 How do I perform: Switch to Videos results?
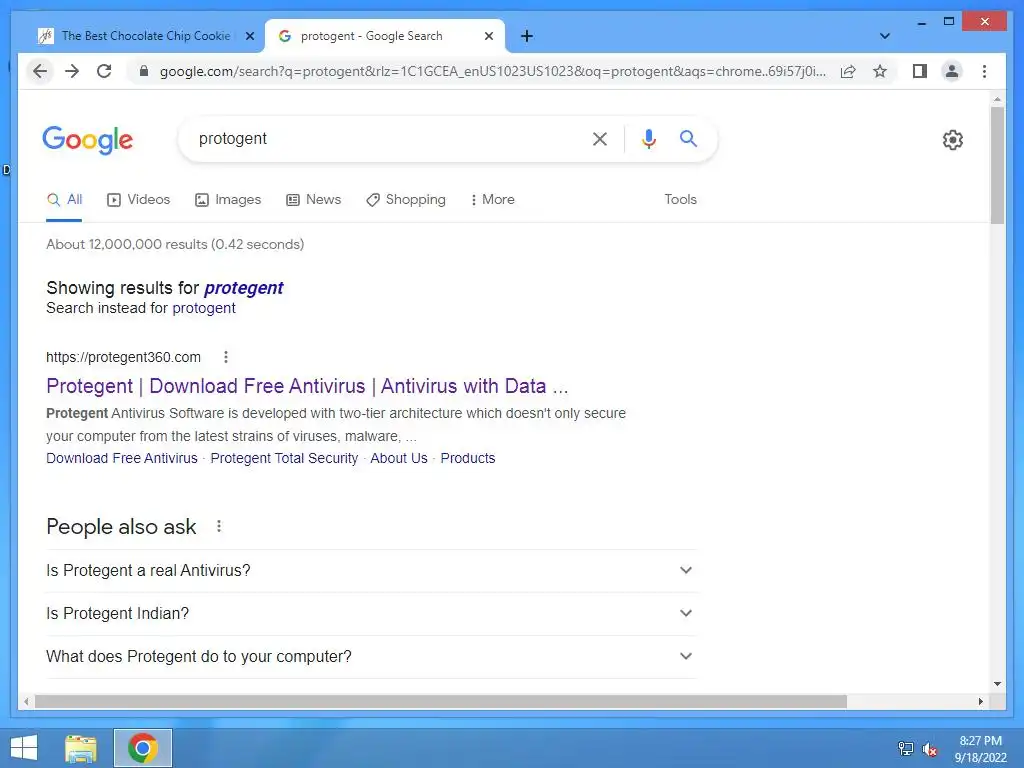tap(138, 200)
